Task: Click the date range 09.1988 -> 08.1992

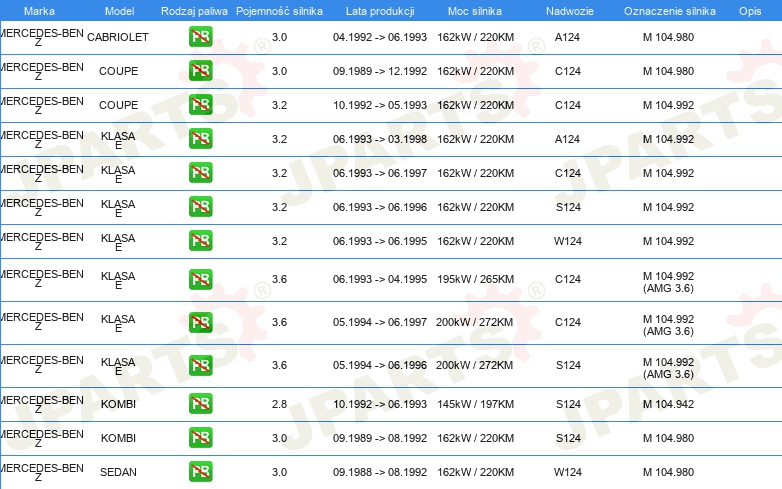Action: pos(380,472)
